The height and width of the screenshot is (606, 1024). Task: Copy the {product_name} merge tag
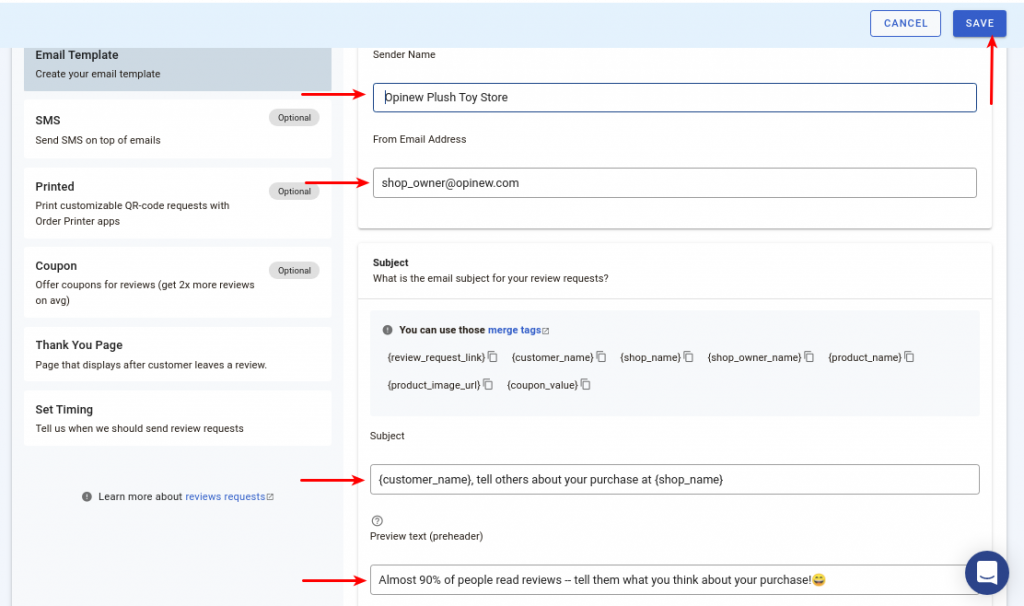[909, 357]
